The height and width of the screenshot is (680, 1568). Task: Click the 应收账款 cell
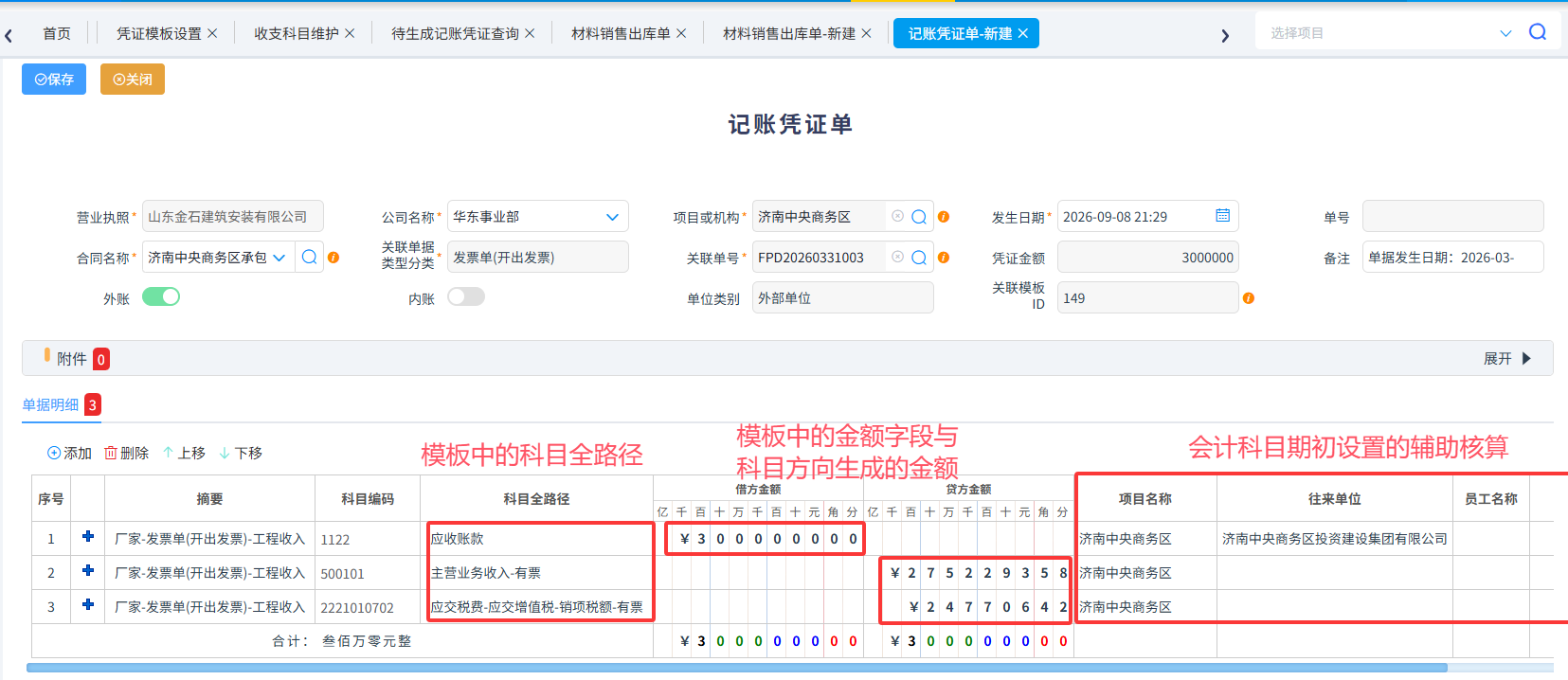tap(537, 538)
